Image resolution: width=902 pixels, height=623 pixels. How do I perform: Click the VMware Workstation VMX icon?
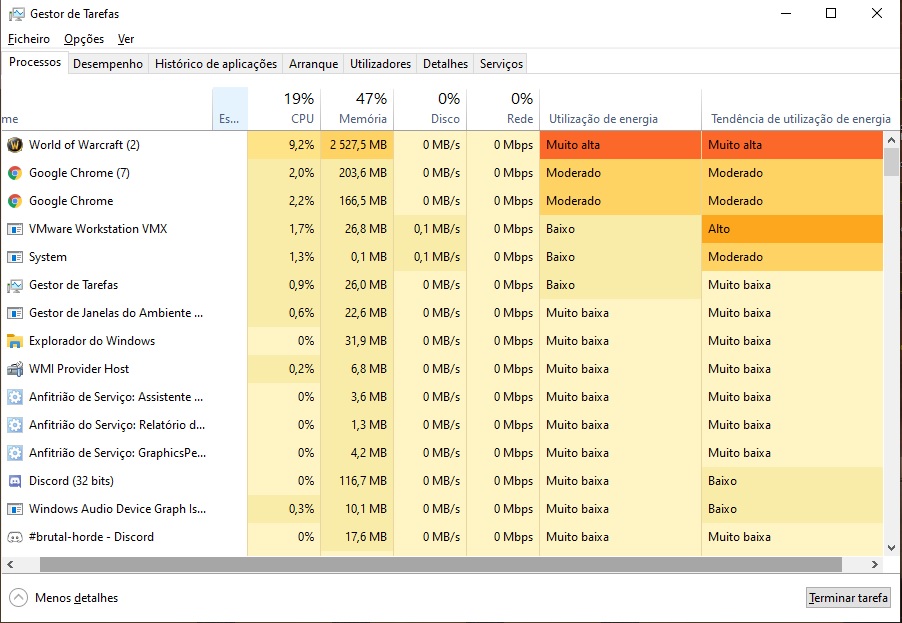15,229
